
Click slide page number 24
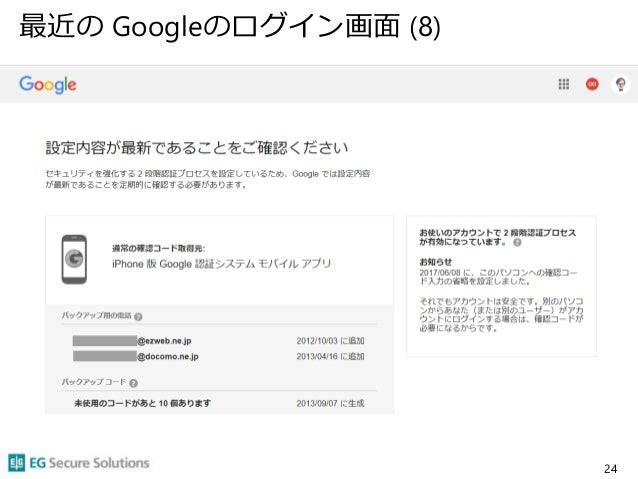coord(610,469)
